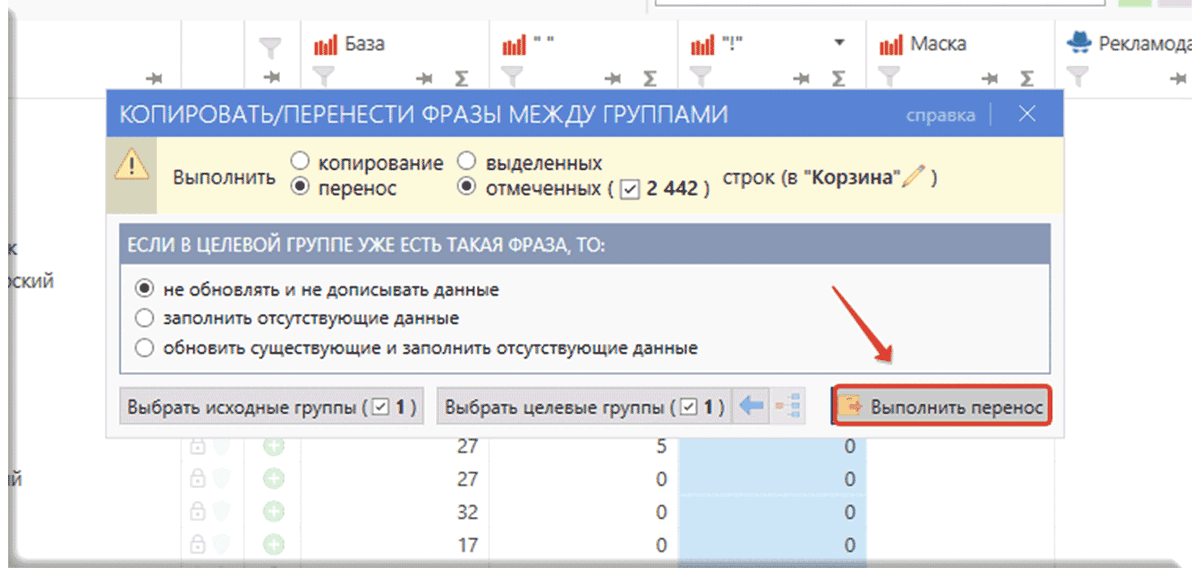The image size is (1200, 568).
Task: Click the sum icon of " " column
Action: tap(650, 78)
